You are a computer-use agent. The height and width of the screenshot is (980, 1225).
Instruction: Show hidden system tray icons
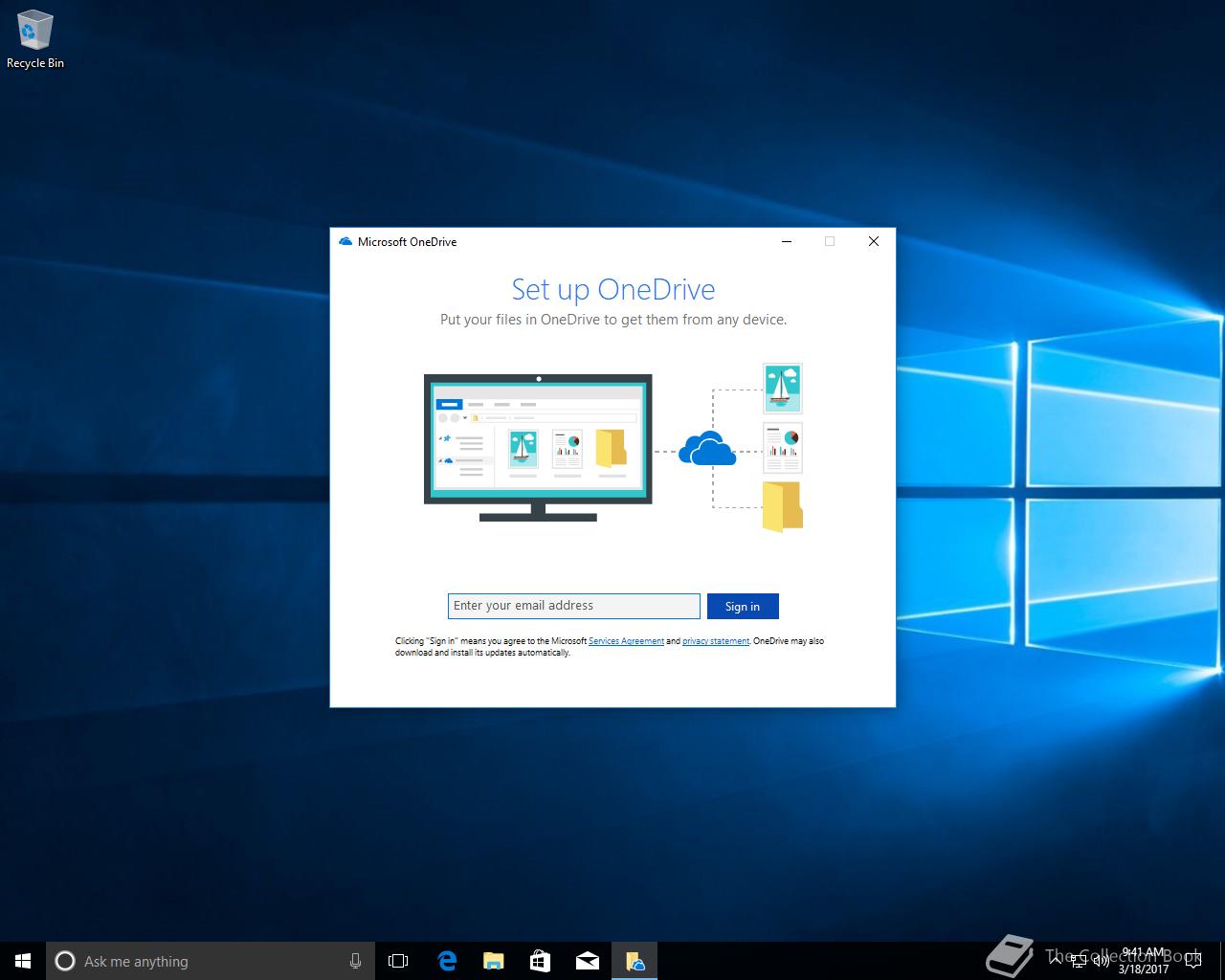(x=1055, y=961)
